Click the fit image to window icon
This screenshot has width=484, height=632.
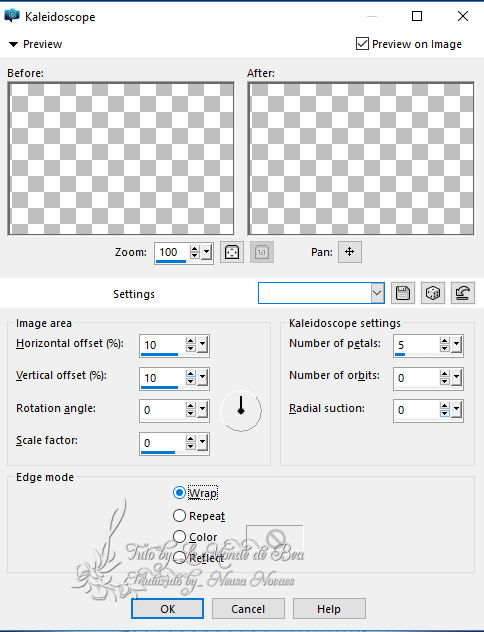click(232, 252)
